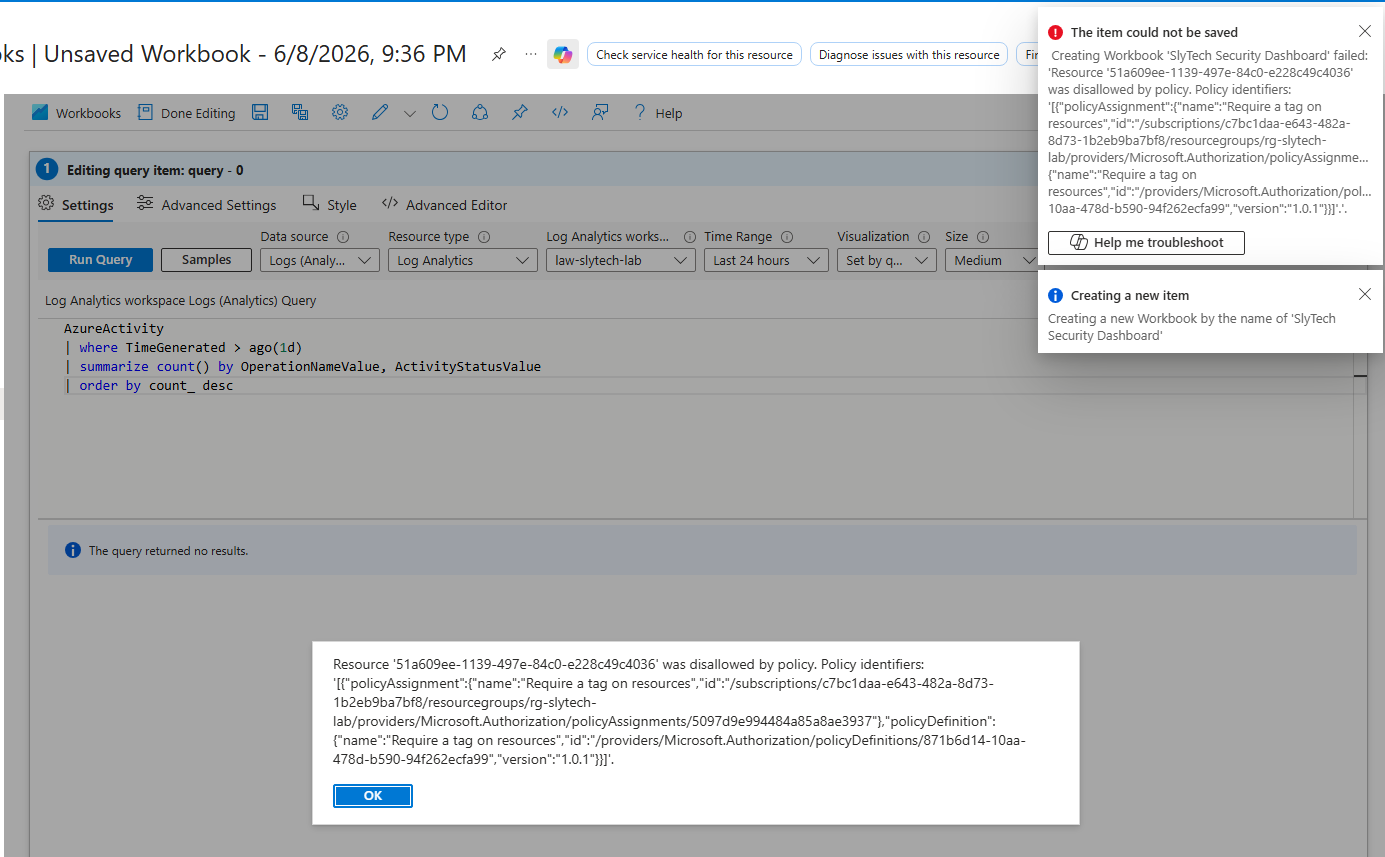Click the Run Query button
This screenshot has width=1385, height=857.
tap(100, 260)
